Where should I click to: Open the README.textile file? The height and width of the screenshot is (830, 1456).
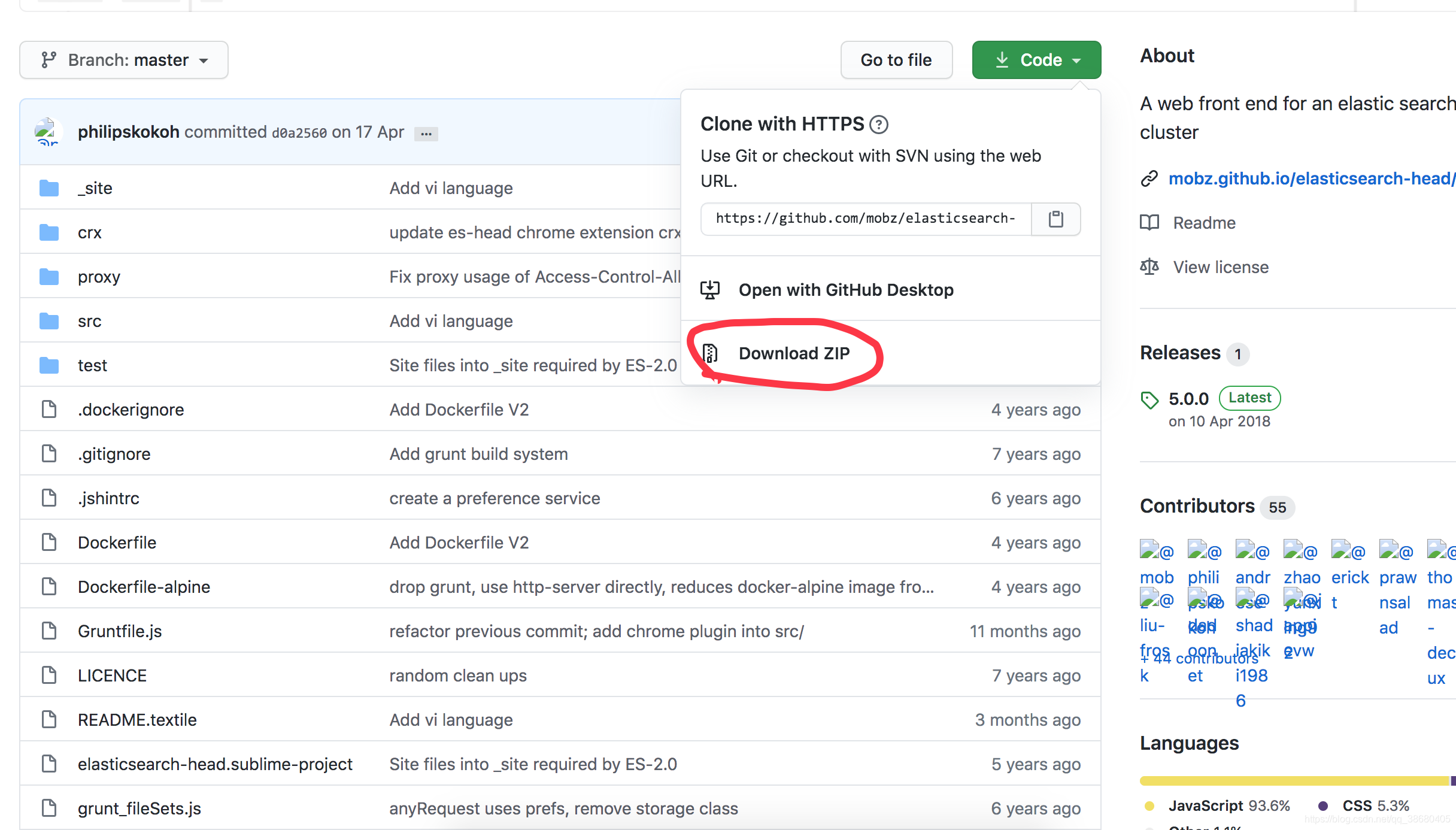pos(137,719)
